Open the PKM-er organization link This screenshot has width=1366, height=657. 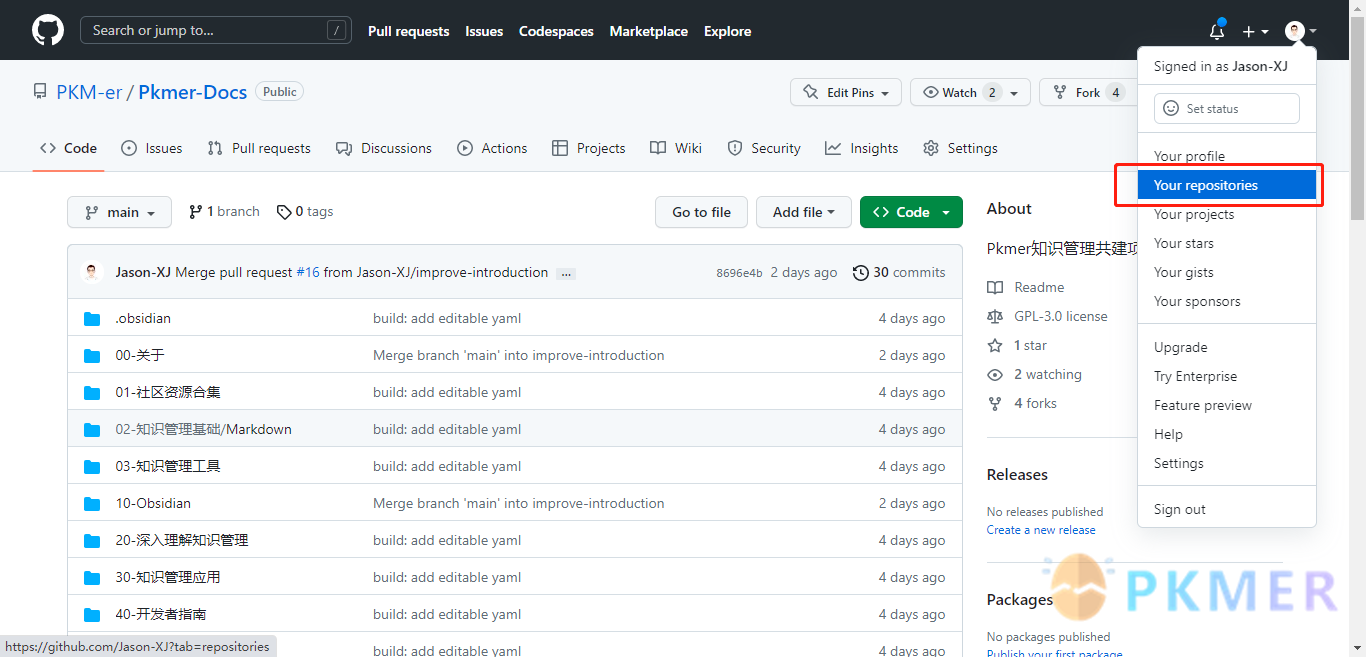[89, 92]
